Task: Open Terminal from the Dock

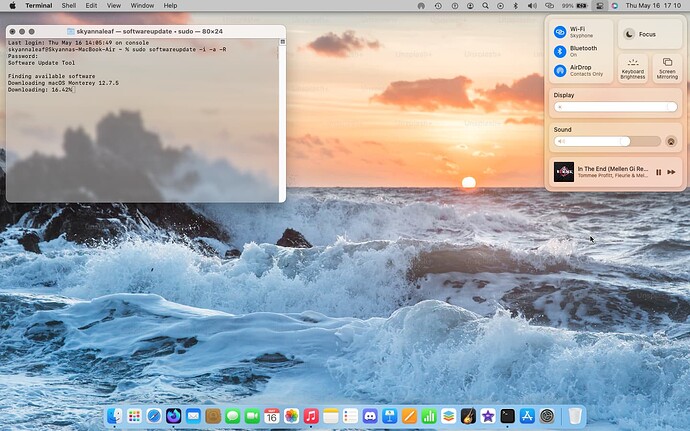Action: pos(507,416)
